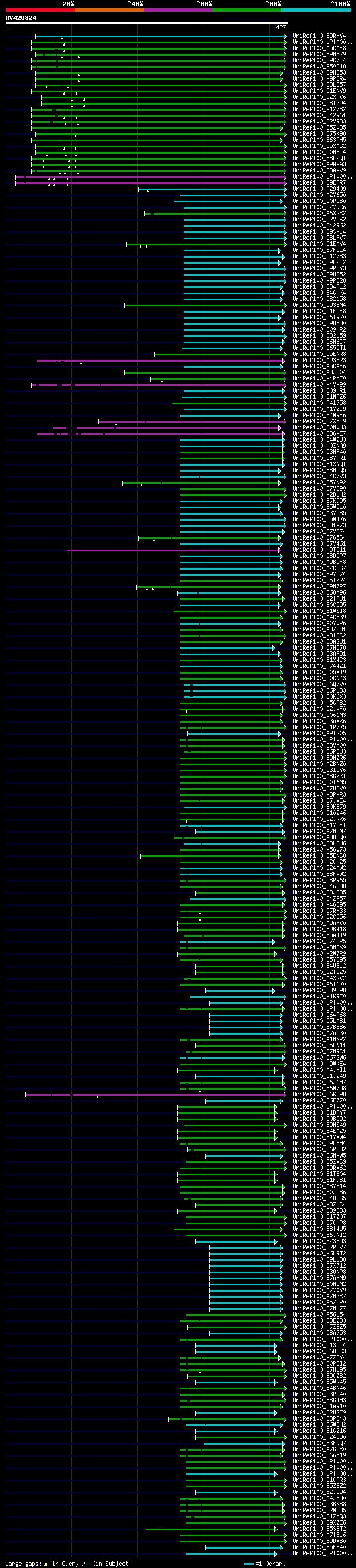Select the UniRef100_Q6H6C7 label
Image resolution: width=356 pixels, height=1568 pixels.
[319, 342]
